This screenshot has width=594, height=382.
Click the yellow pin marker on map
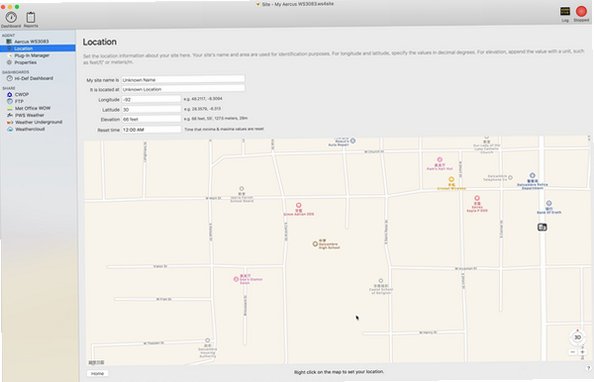[x=451, y=179]
